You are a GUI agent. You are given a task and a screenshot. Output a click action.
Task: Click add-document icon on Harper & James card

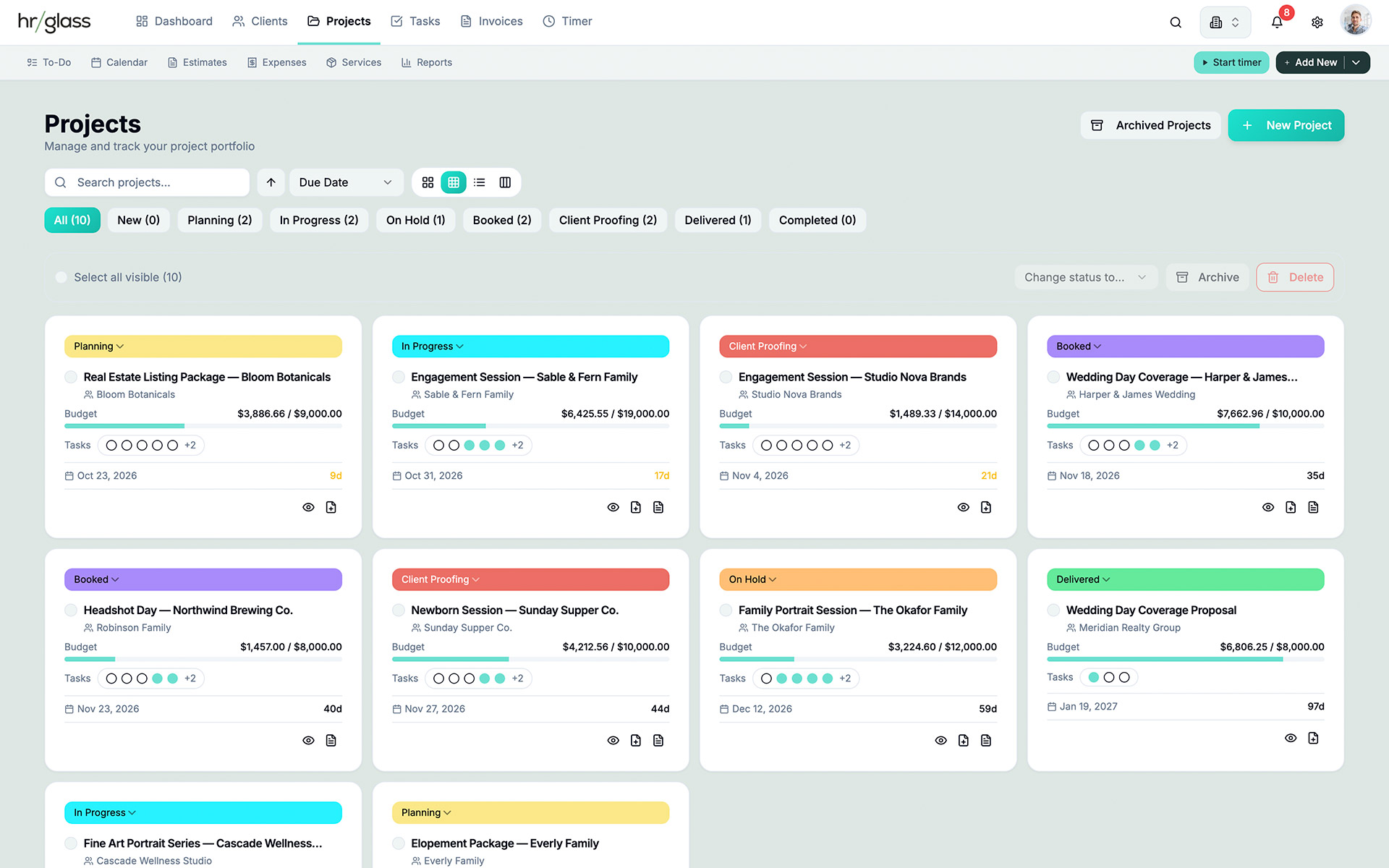tap(1291, 507)
